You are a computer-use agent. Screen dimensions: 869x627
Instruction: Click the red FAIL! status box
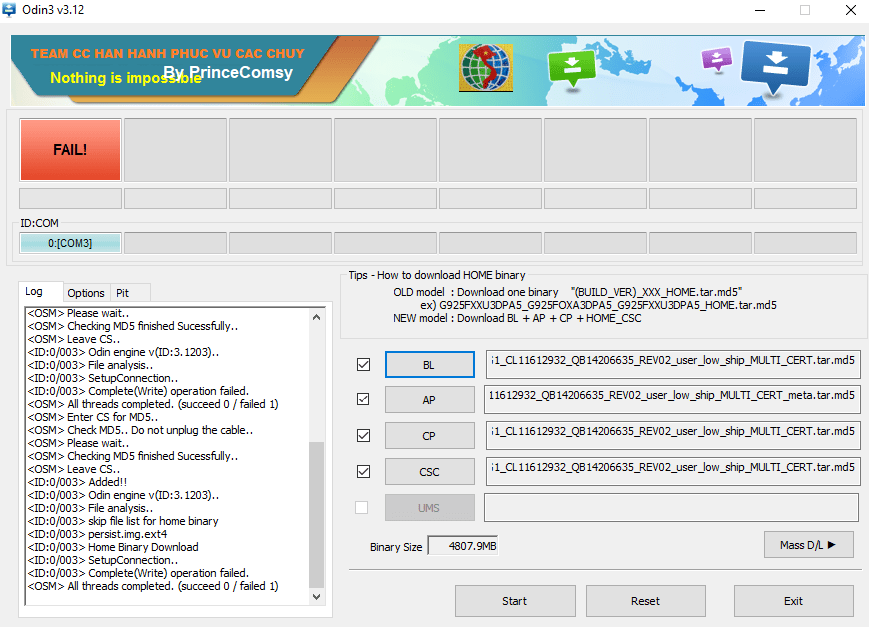70,150
